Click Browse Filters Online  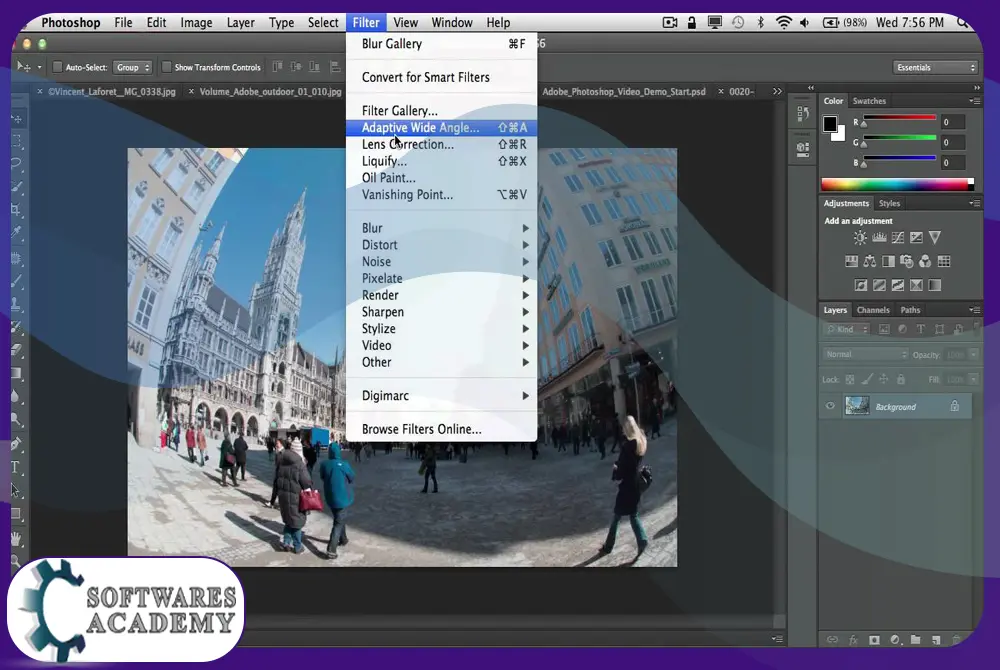click(442, 429)
